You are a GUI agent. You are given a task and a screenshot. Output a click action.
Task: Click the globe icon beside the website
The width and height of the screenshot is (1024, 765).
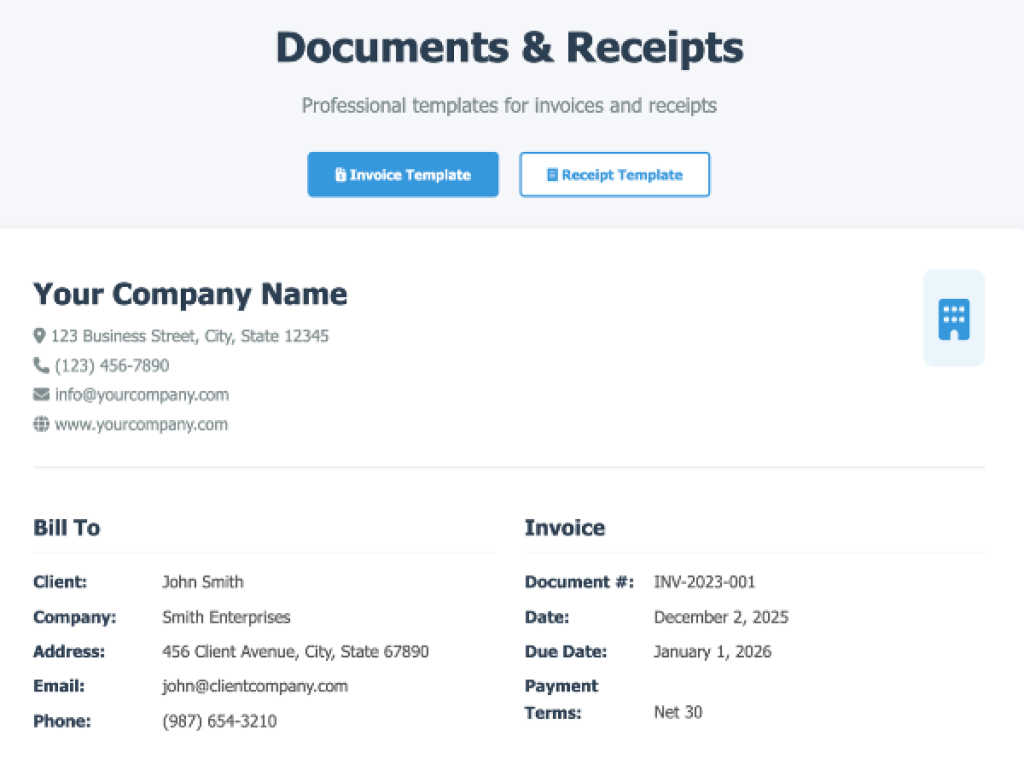[41, 424]
